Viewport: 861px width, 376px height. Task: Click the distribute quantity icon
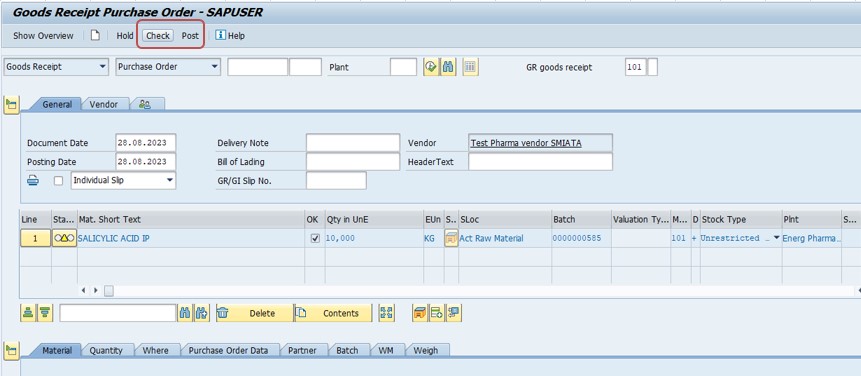point(454,313)
